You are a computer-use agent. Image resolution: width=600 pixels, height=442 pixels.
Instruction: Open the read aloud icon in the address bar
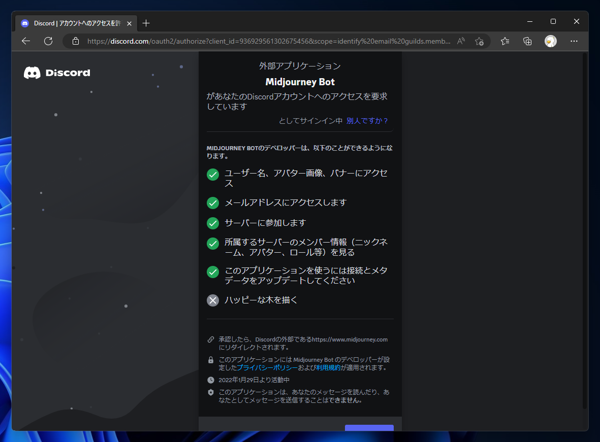point(461,41)
